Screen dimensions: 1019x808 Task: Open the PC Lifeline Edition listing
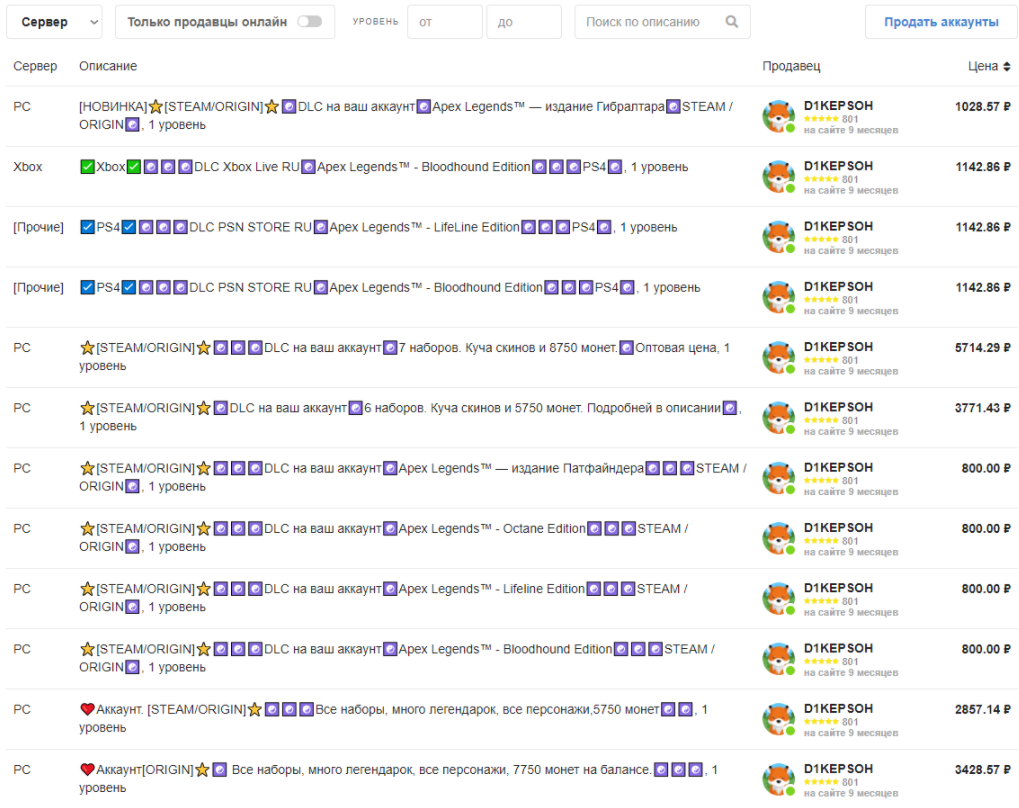click(x=383, y=598)
